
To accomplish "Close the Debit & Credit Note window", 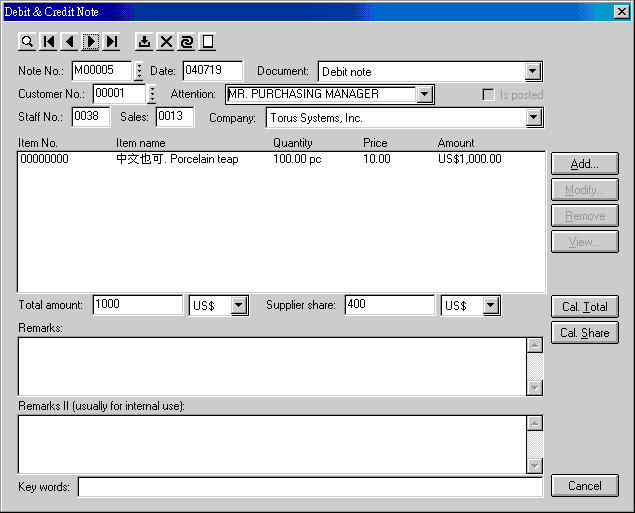I will click(x=621, y=12).
